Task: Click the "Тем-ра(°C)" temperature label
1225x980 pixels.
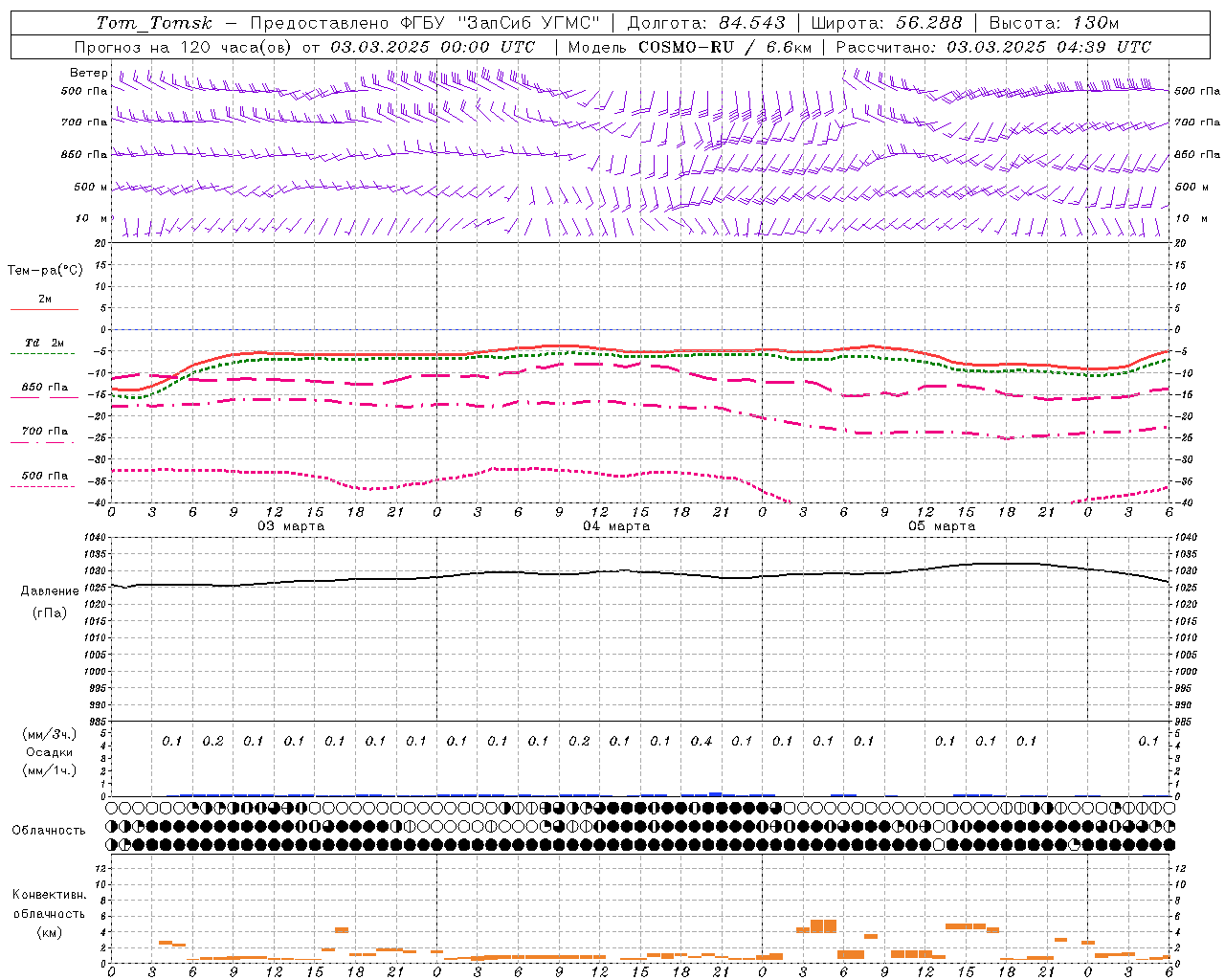Action: click(x=45, y=271)
